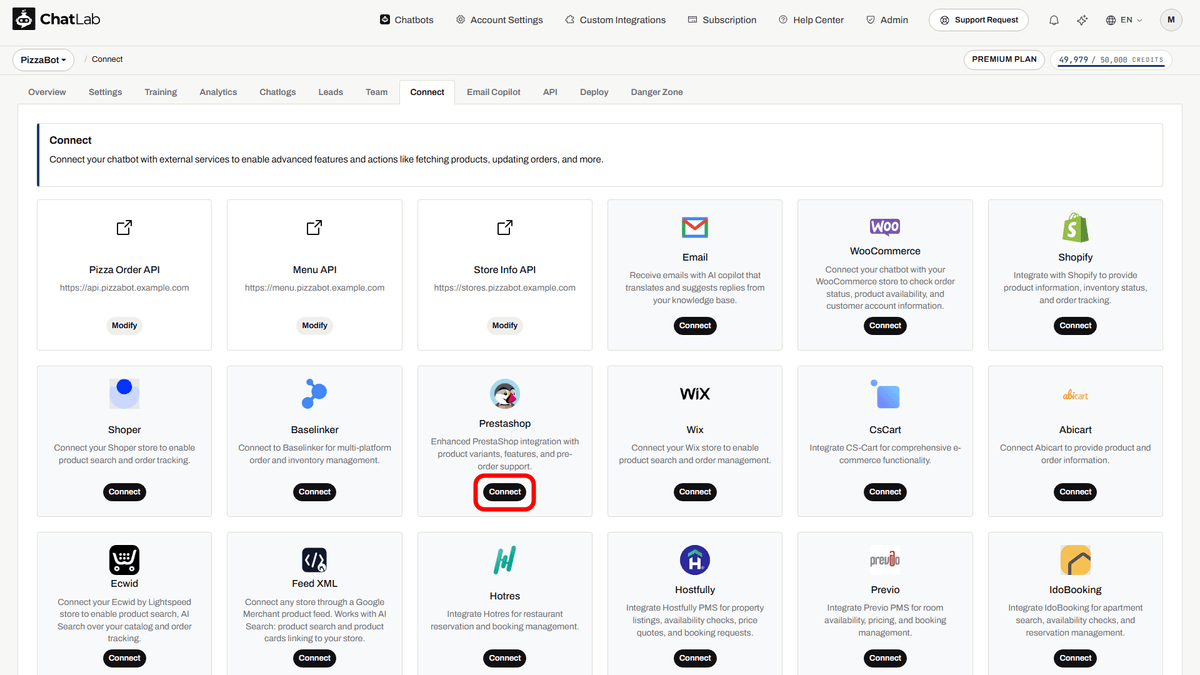Viewport: 1200px width, 675px height.
Task: Click the Wix logo icon
Action: pyautogui.click(x=695, y=394)
